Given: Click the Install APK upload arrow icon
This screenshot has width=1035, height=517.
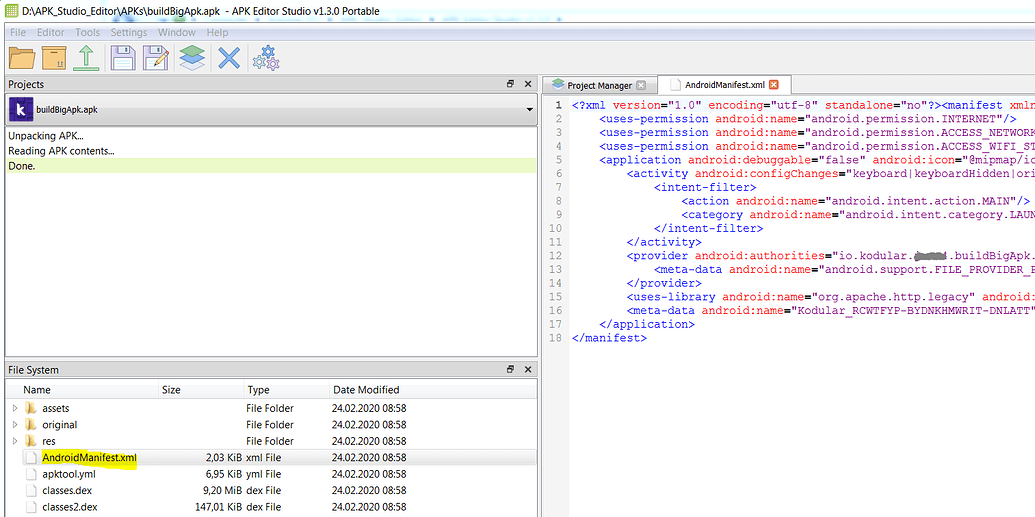Looking at the screenshot, I should click(87, 58).
